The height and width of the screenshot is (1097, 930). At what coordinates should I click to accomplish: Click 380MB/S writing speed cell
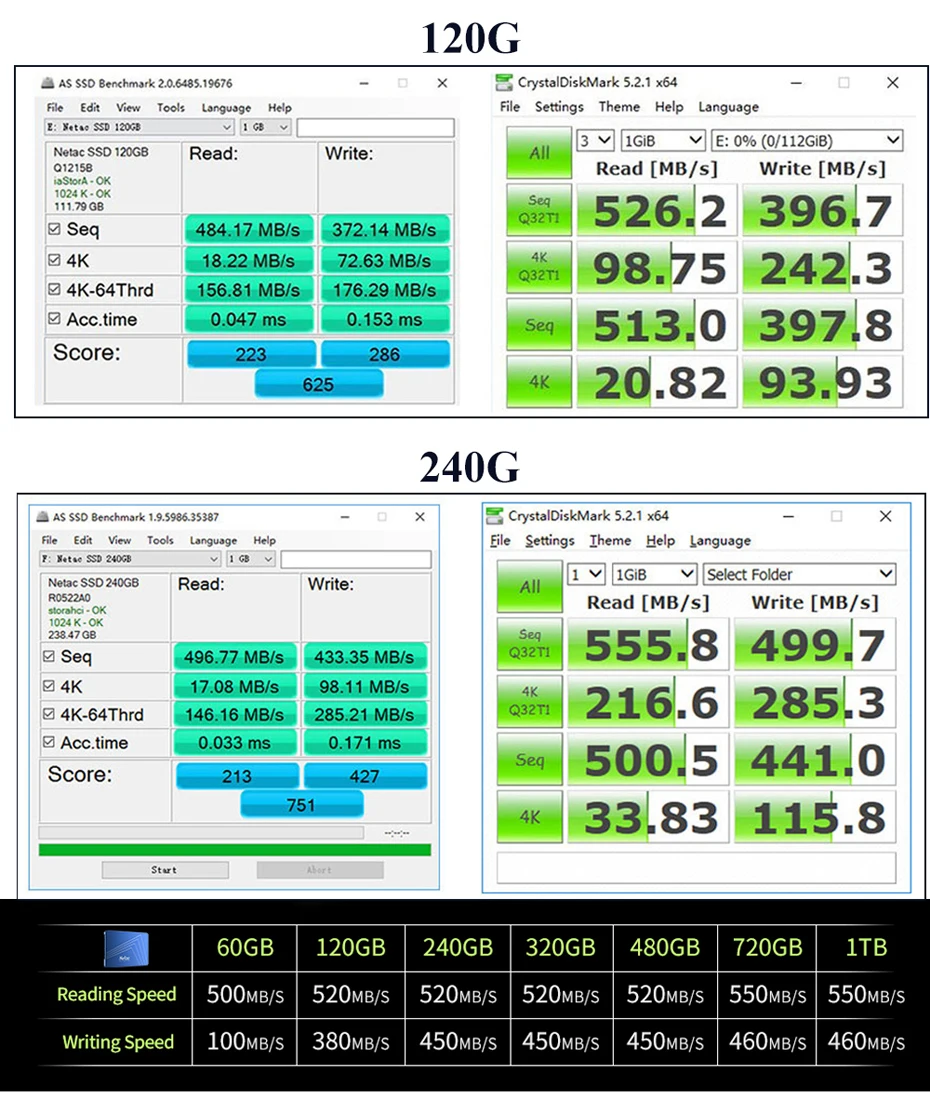[351, 1042]
